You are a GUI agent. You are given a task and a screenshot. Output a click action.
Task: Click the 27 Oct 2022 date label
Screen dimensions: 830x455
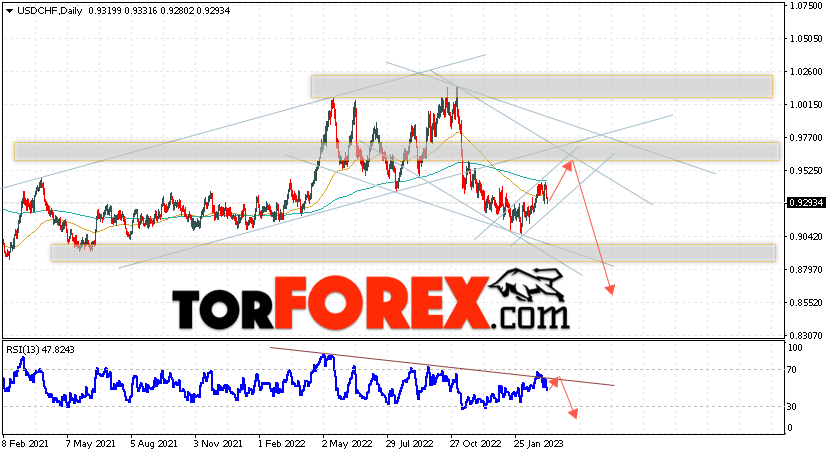475,444
